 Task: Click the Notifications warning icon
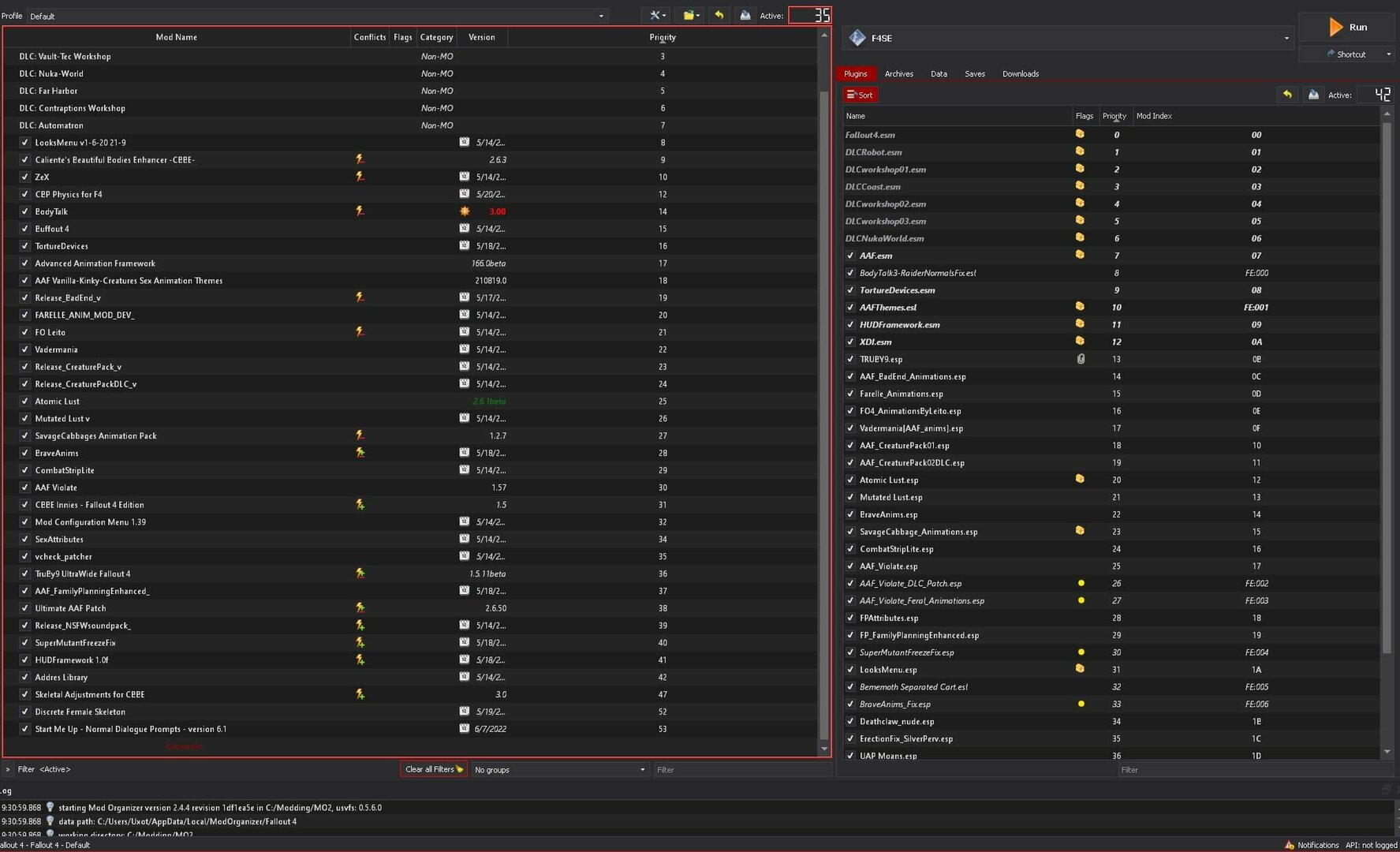(1289, 845)
